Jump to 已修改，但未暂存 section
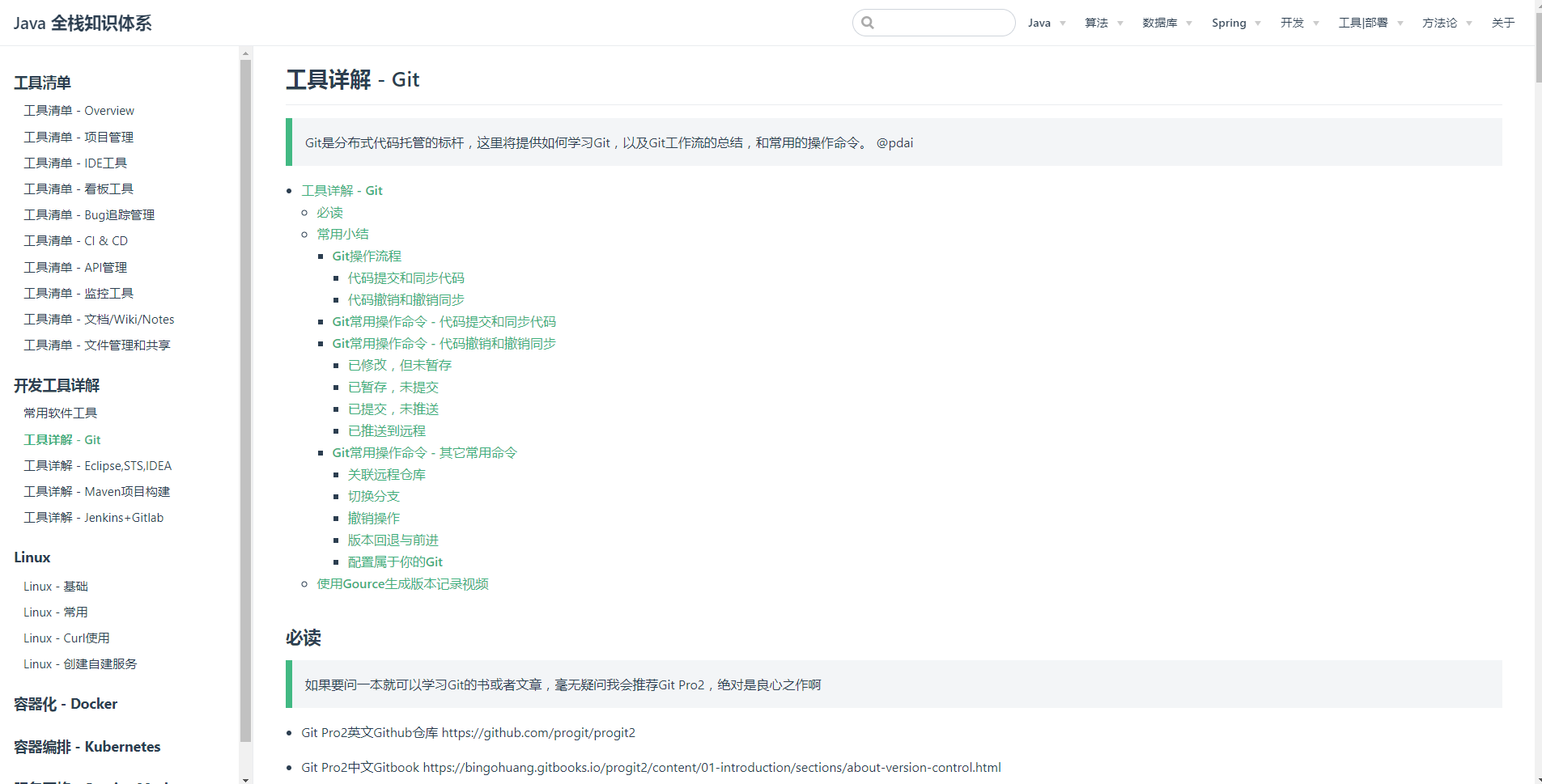Viewport: 1542px width, 784px height. tap(400, 365)
